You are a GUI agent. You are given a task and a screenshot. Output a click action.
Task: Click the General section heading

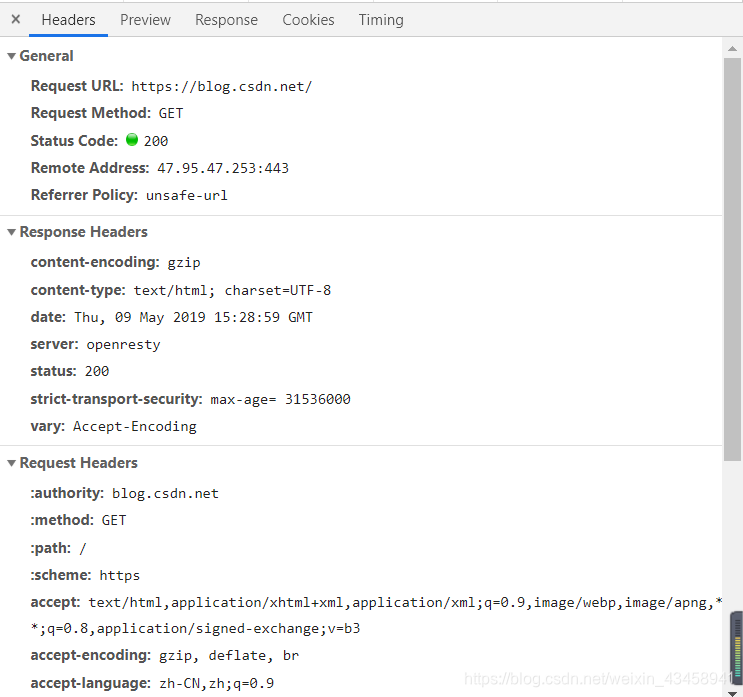point(46,56)
